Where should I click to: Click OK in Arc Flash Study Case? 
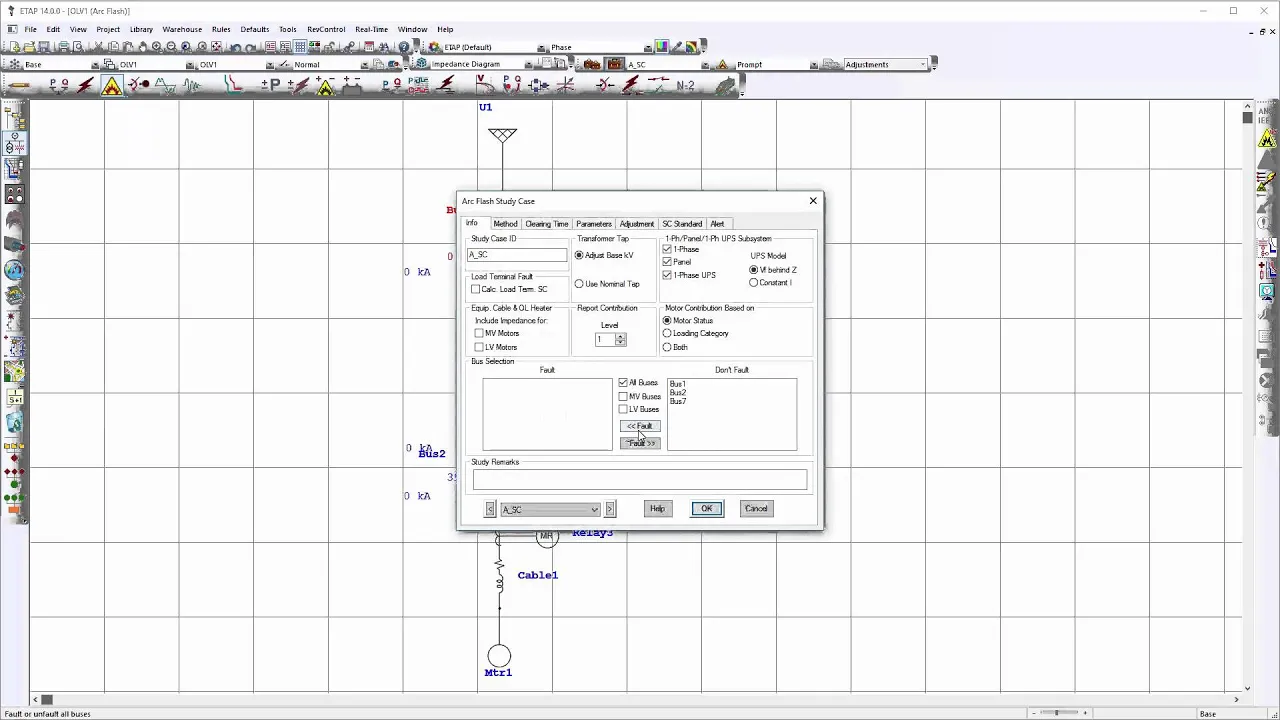point(706,509)
